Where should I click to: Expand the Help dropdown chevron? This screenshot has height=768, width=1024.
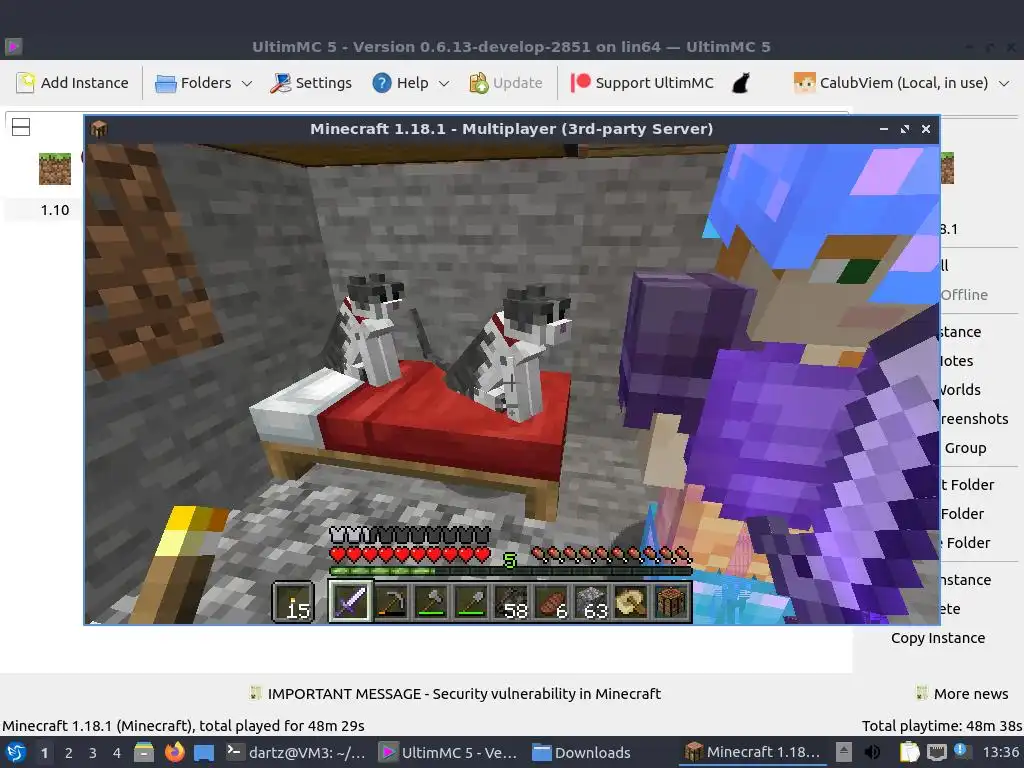pos(444,84)
